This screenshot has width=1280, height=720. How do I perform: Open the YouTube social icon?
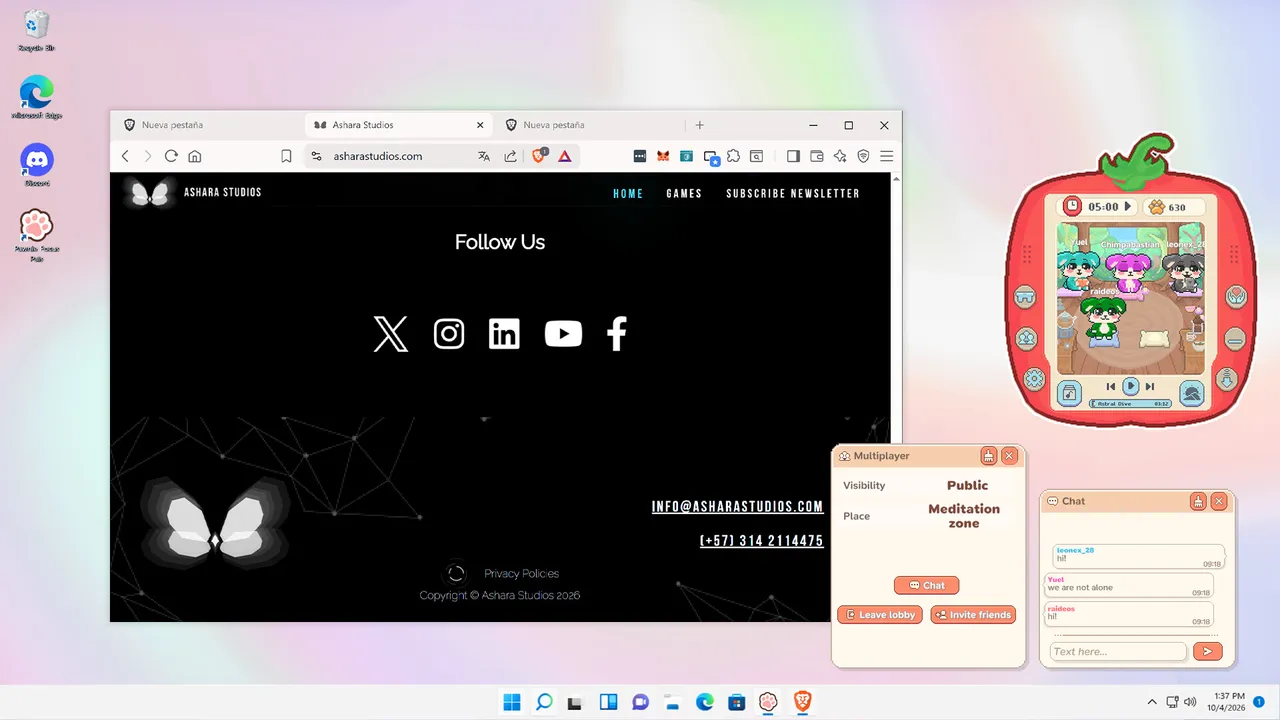click(563, 334)
